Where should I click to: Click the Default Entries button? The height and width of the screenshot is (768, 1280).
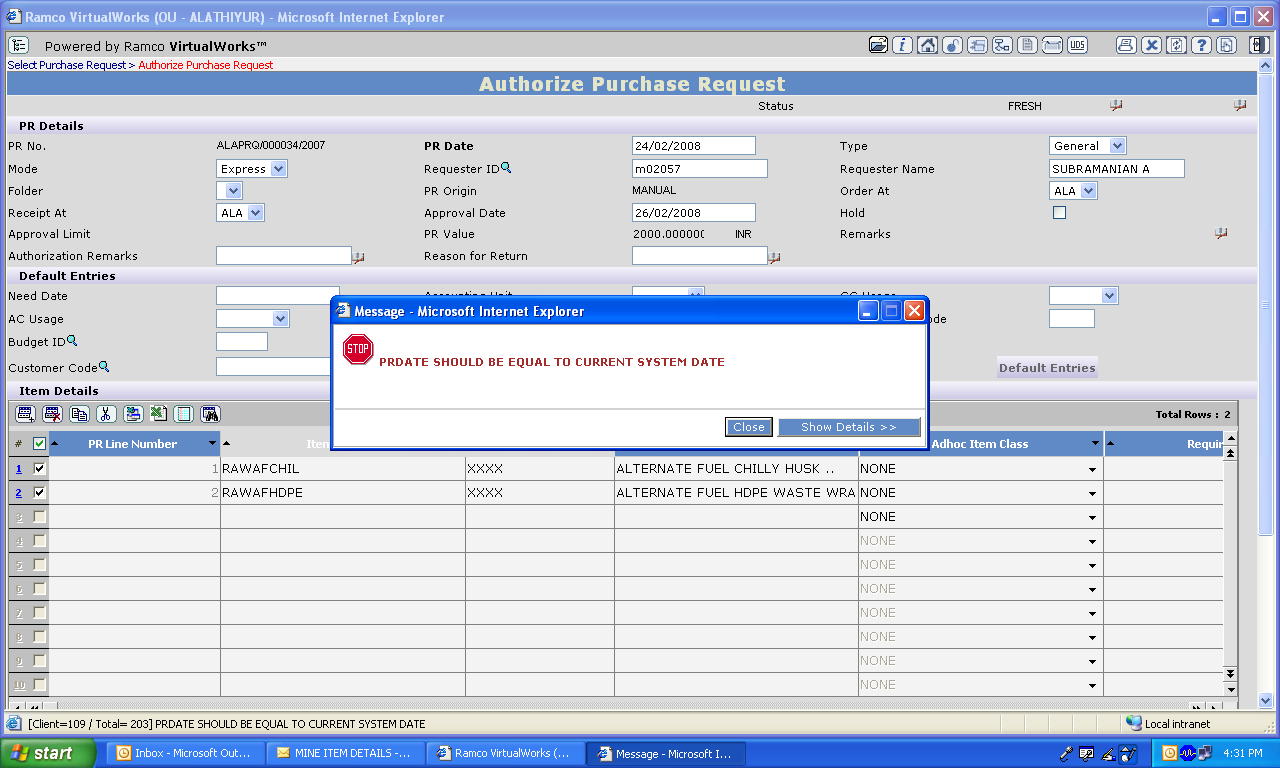click(x=1047, y=368)
